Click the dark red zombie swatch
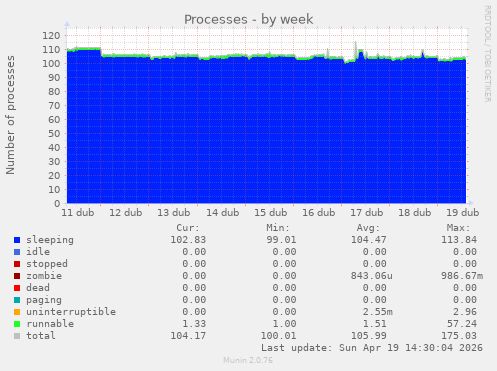 (17, 276)
